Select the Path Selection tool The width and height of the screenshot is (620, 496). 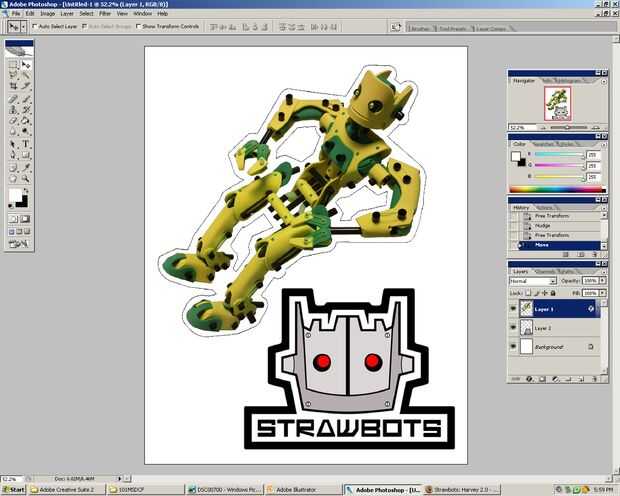(13, 144)
